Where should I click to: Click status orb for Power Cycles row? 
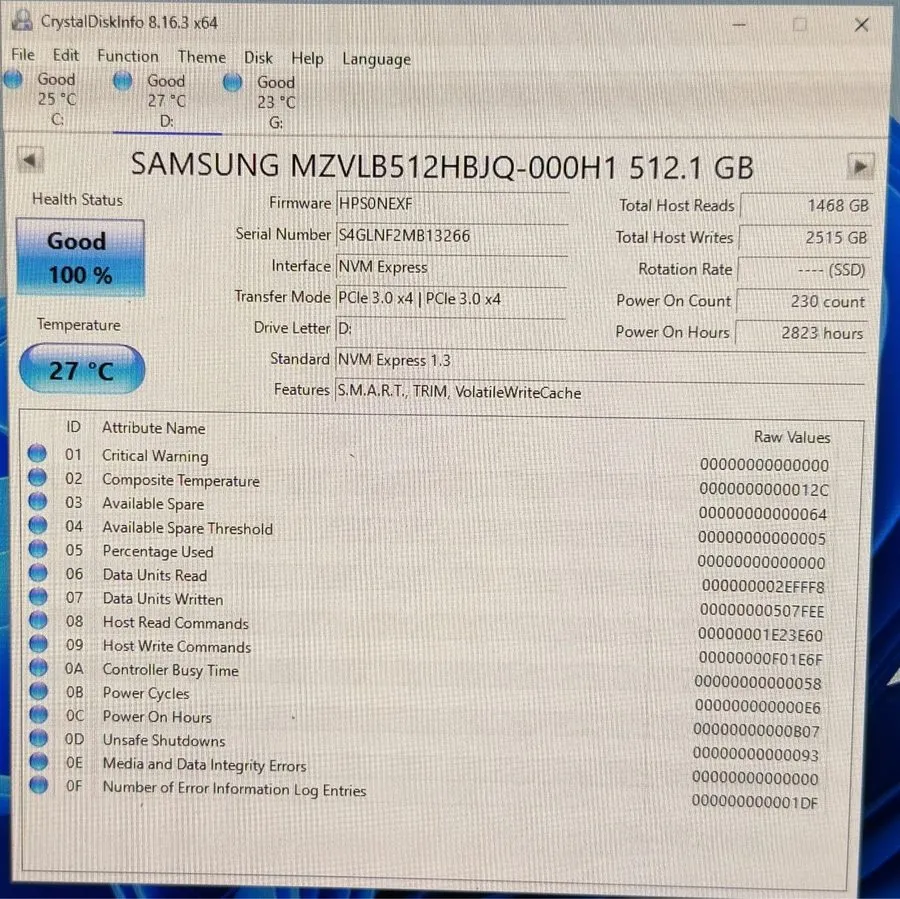pos(38,691)
